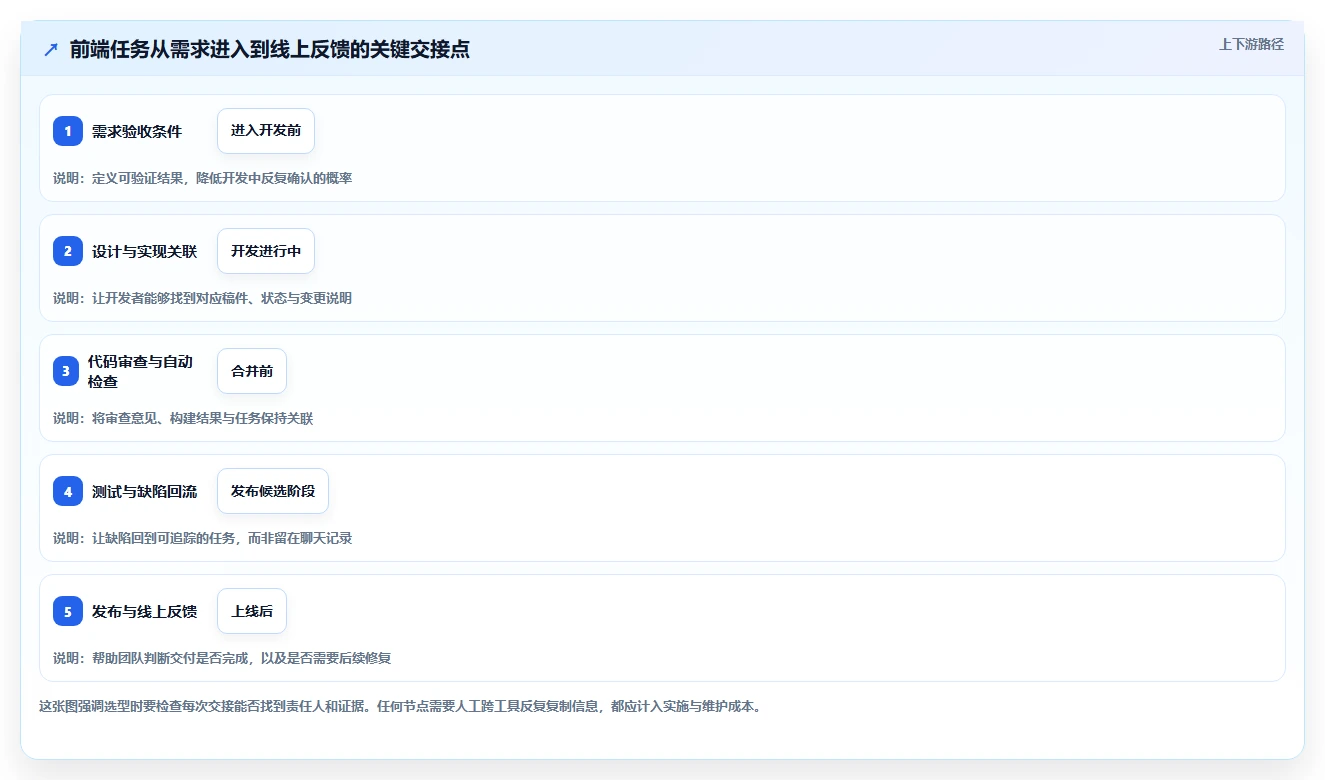Click the 上线后 stage tag
Screen dimensions: 1325x780
click(x=252, y=611)
